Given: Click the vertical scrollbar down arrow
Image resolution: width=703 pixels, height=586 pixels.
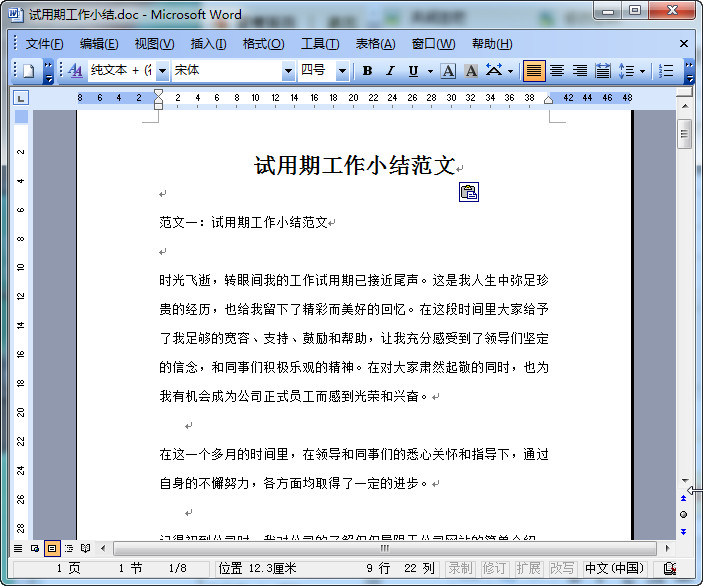Looking at the screenshot, I should point(685,481).
